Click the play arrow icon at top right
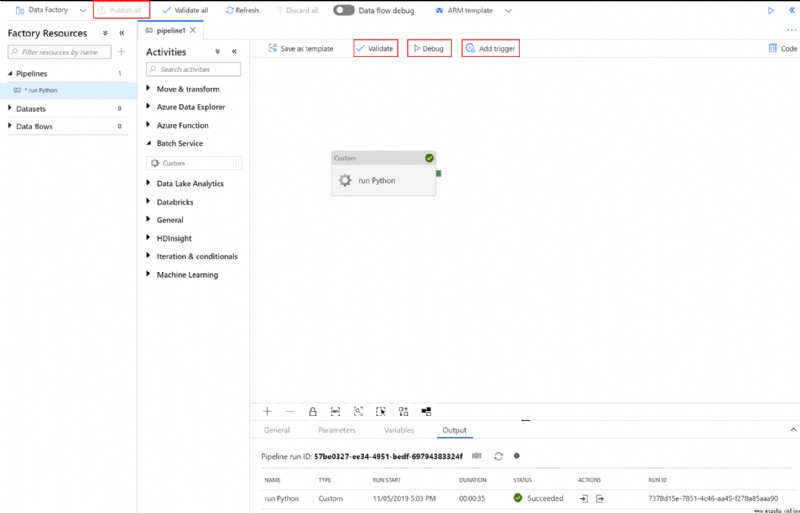Viewport: 800px width, 513px height. coord(770,10)
